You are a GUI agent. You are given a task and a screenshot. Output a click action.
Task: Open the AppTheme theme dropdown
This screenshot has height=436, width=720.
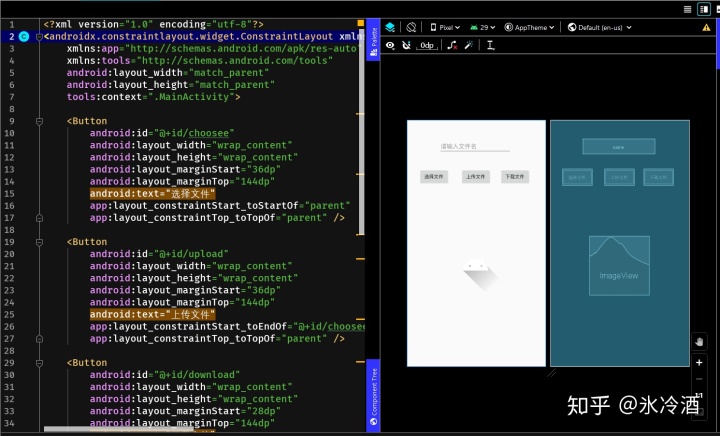(x=529, y=28)
